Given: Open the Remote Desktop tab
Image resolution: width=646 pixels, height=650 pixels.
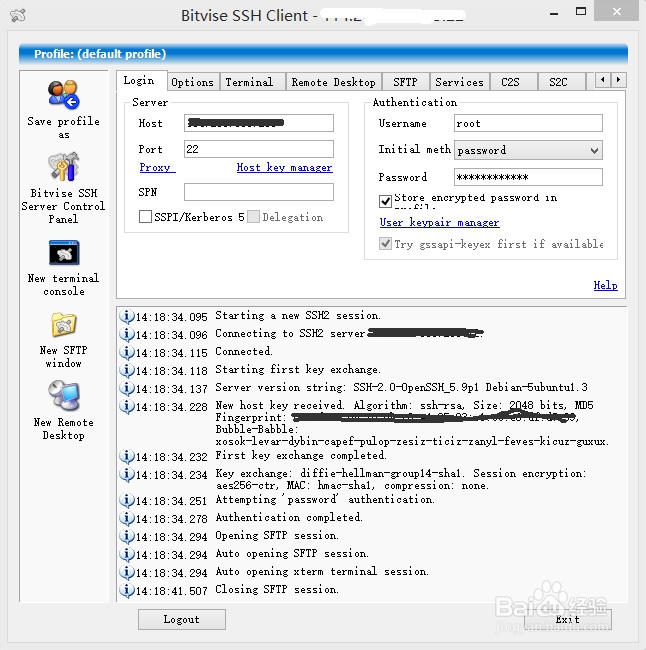Looking at the screenshot, I should point(333,82).
